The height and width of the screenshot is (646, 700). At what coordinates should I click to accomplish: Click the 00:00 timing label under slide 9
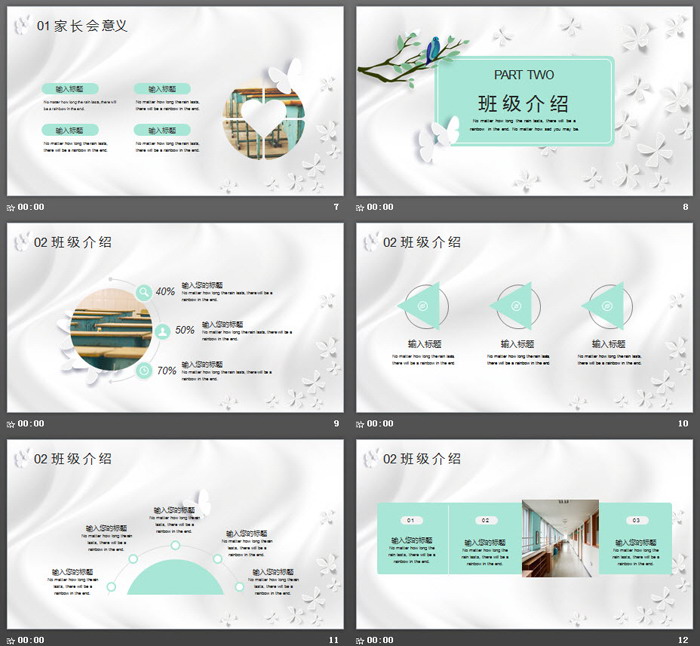point(31,423)
